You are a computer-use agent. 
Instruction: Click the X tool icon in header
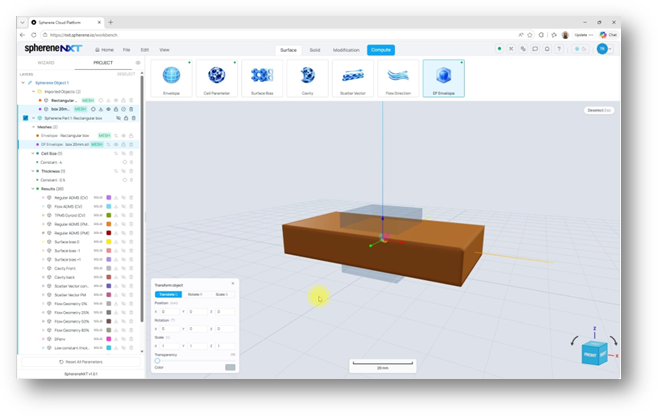click(511, 49)
